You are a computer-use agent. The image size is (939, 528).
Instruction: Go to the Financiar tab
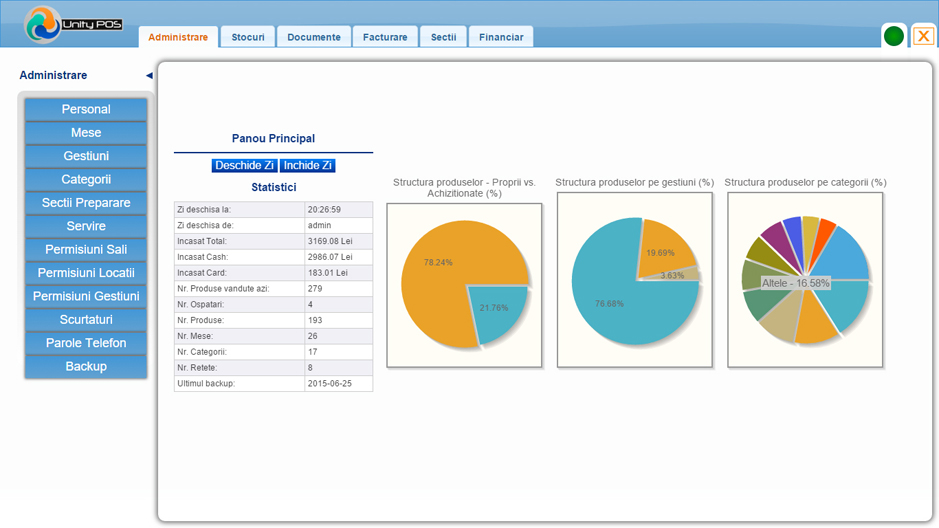coord(501,37)
